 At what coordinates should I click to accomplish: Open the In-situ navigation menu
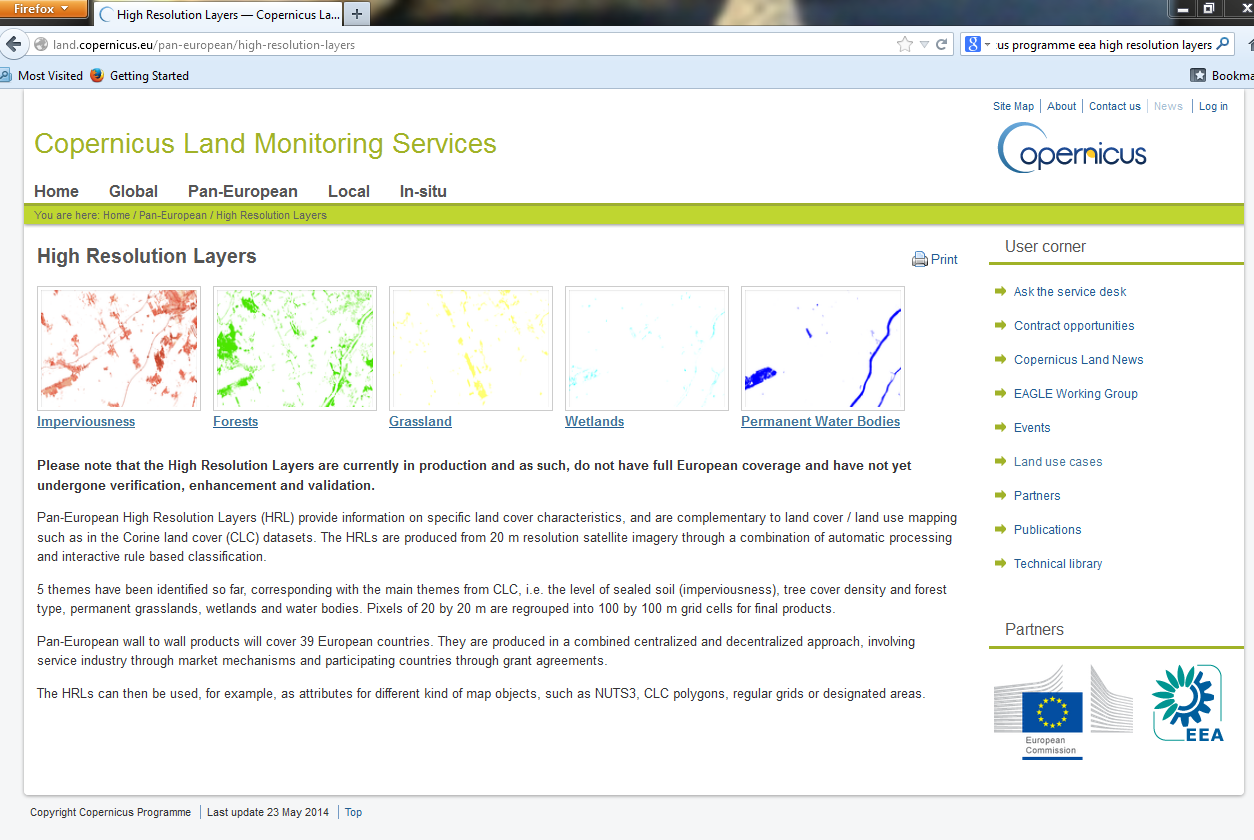pos(423,191)
